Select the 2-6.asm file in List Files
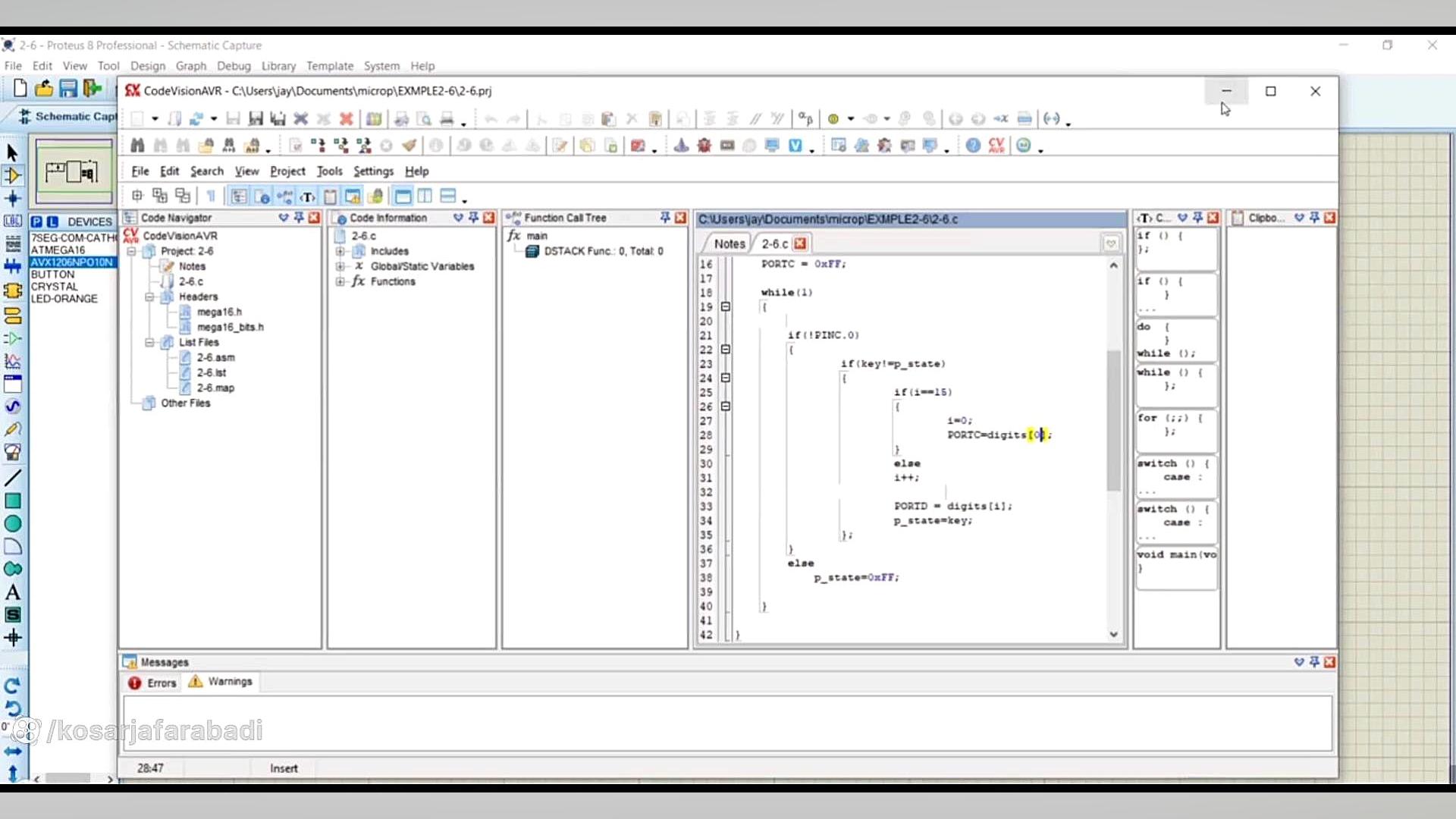Screen dimensions: 1456x819 coord(215,358)
